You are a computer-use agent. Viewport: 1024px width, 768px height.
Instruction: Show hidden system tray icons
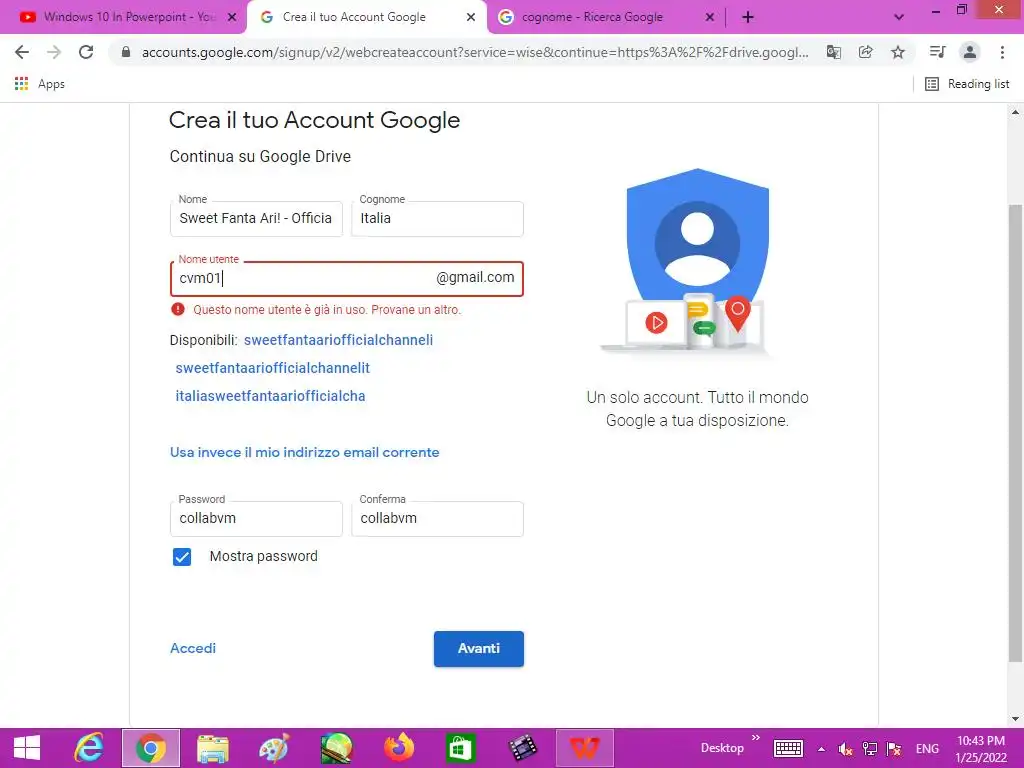pos(822,749)
